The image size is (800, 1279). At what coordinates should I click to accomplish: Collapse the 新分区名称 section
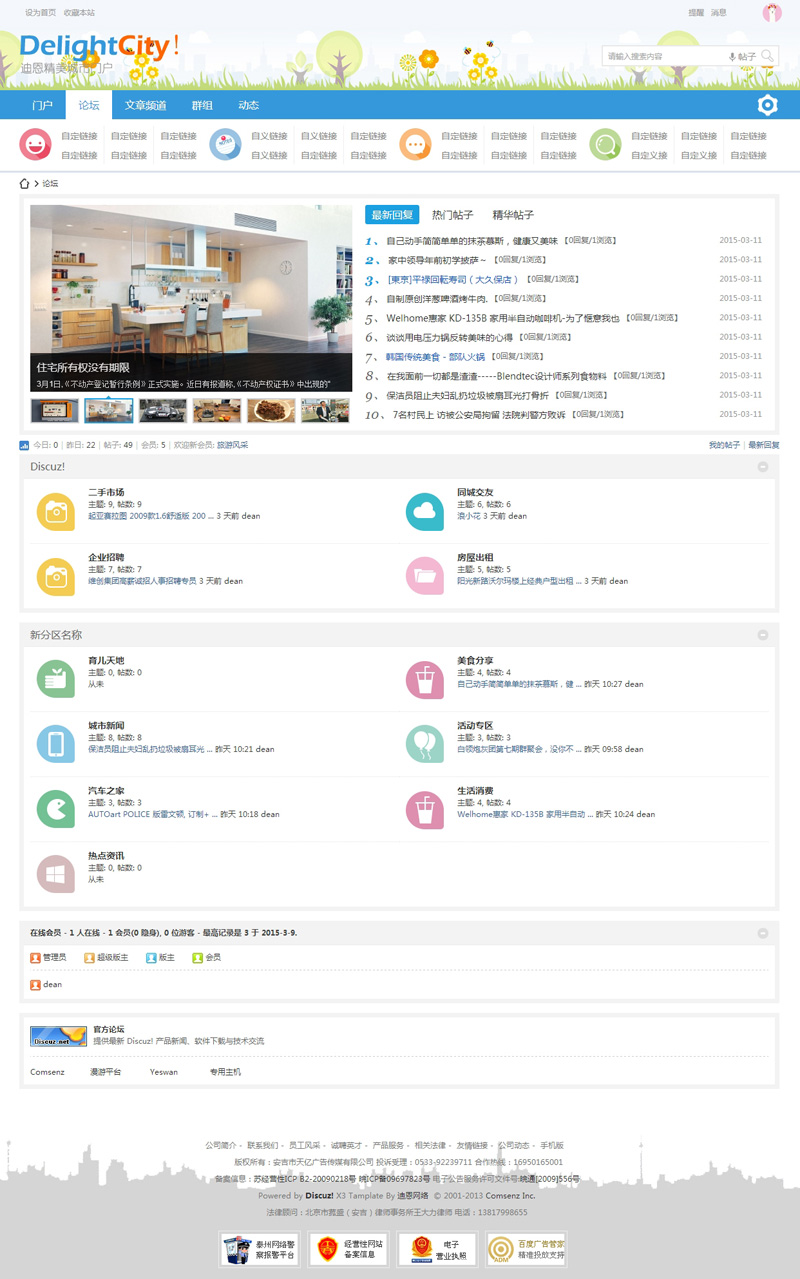pyautogui.click(x=763, y=635)
